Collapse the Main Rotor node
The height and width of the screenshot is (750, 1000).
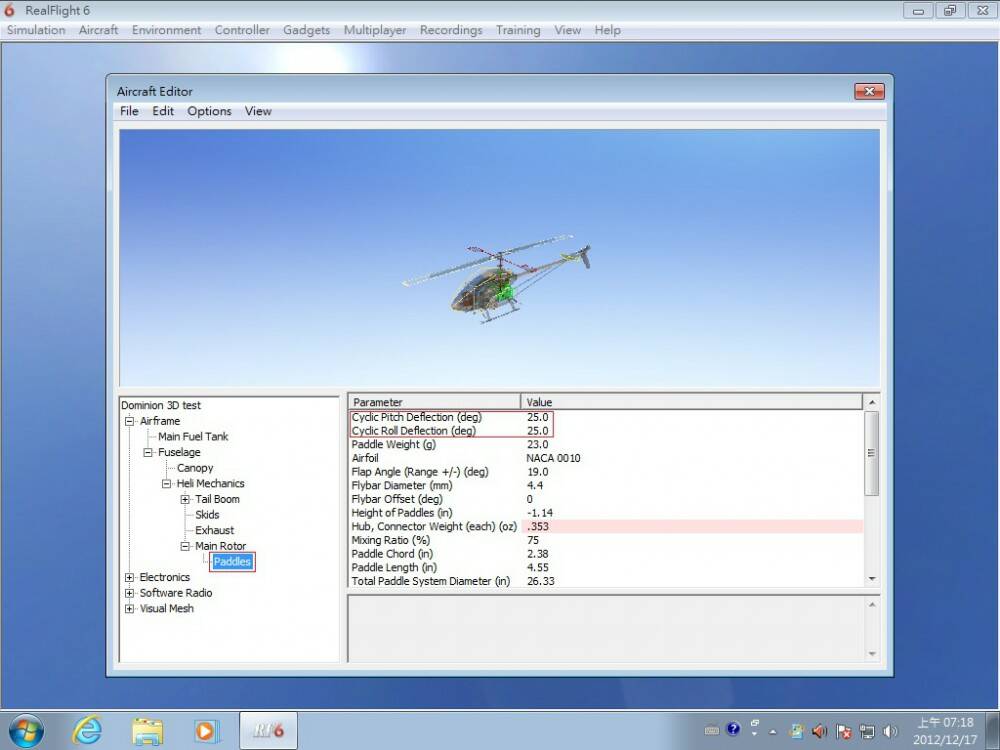coord(185,546)
